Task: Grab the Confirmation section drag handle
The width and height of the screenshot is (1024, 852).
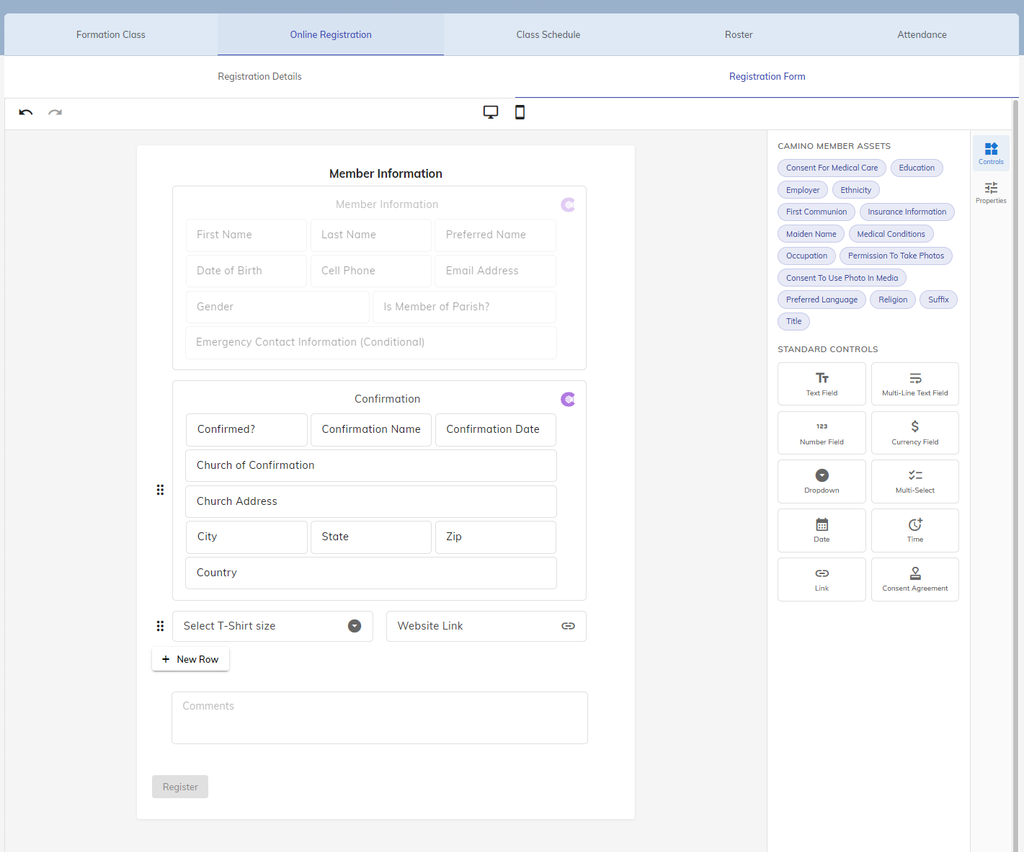Action: pos(160,490)
